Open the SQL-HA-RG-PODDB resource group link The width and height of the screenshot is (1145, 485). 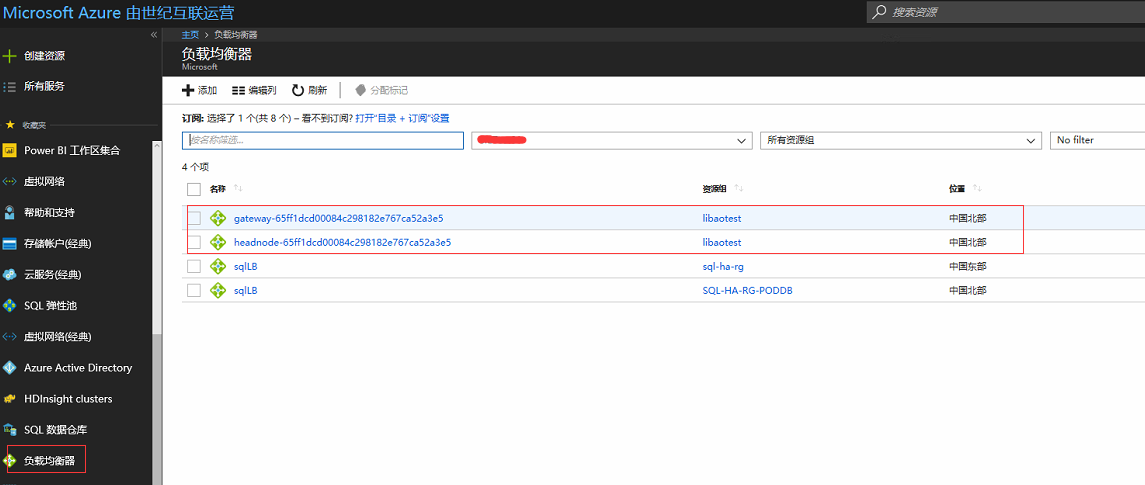point(754,291)
